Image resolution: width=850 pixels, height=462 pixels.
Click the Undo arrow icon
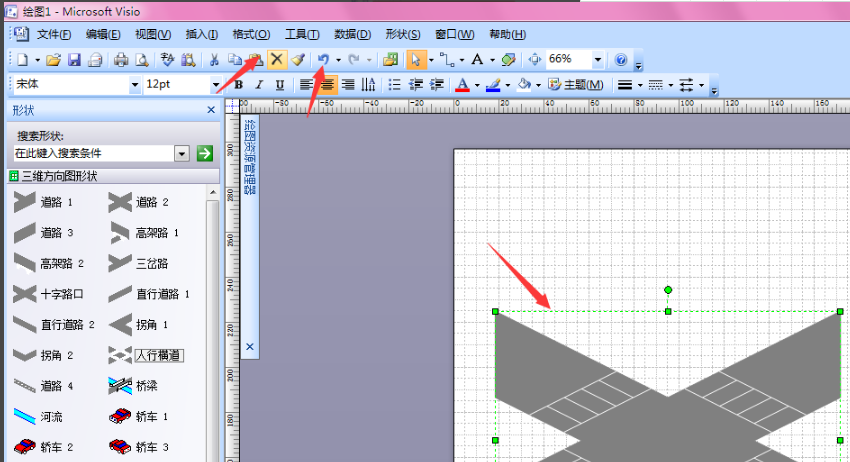pyautogui.click(x=322, y=60)
